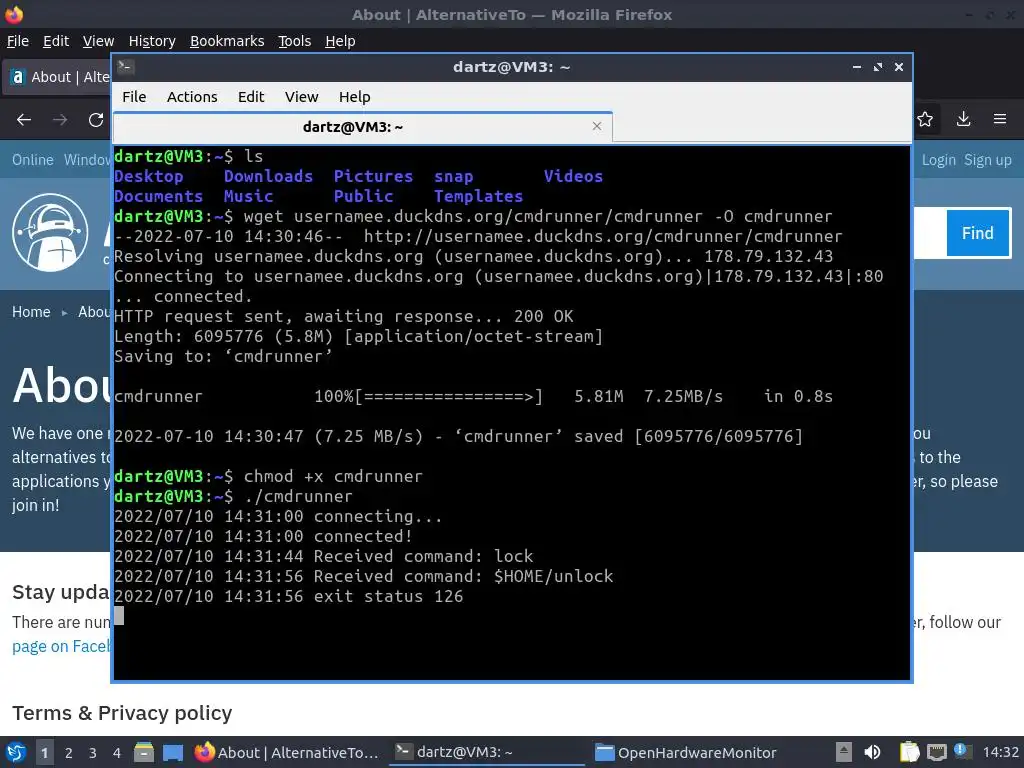Click Firefox forward arrow button
Viewport: 1024px width, 768px height.
pos(60,120)
